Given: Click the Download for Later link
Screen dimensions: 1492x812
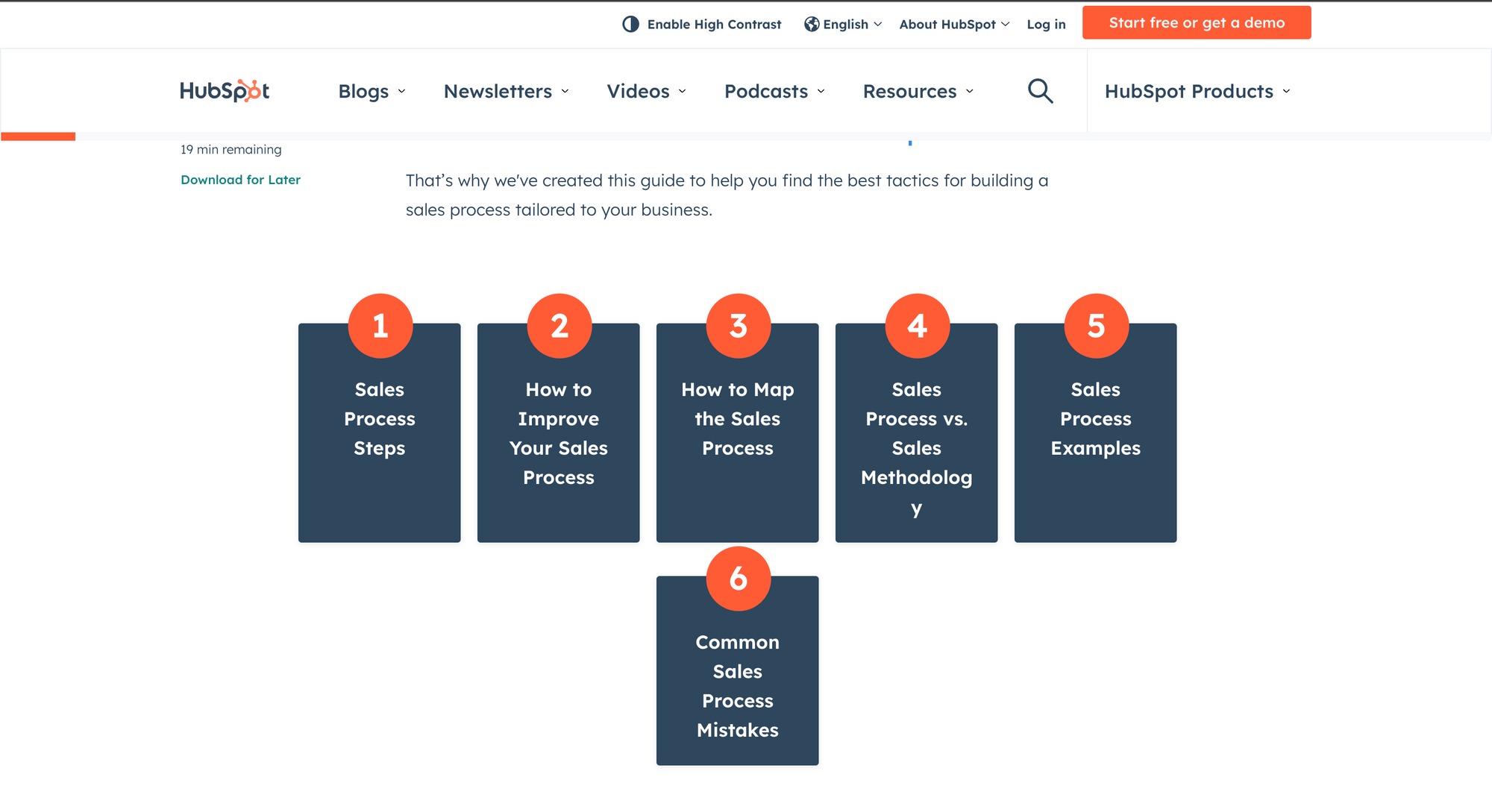Looking at the screenshot, I should click(240, 180).
